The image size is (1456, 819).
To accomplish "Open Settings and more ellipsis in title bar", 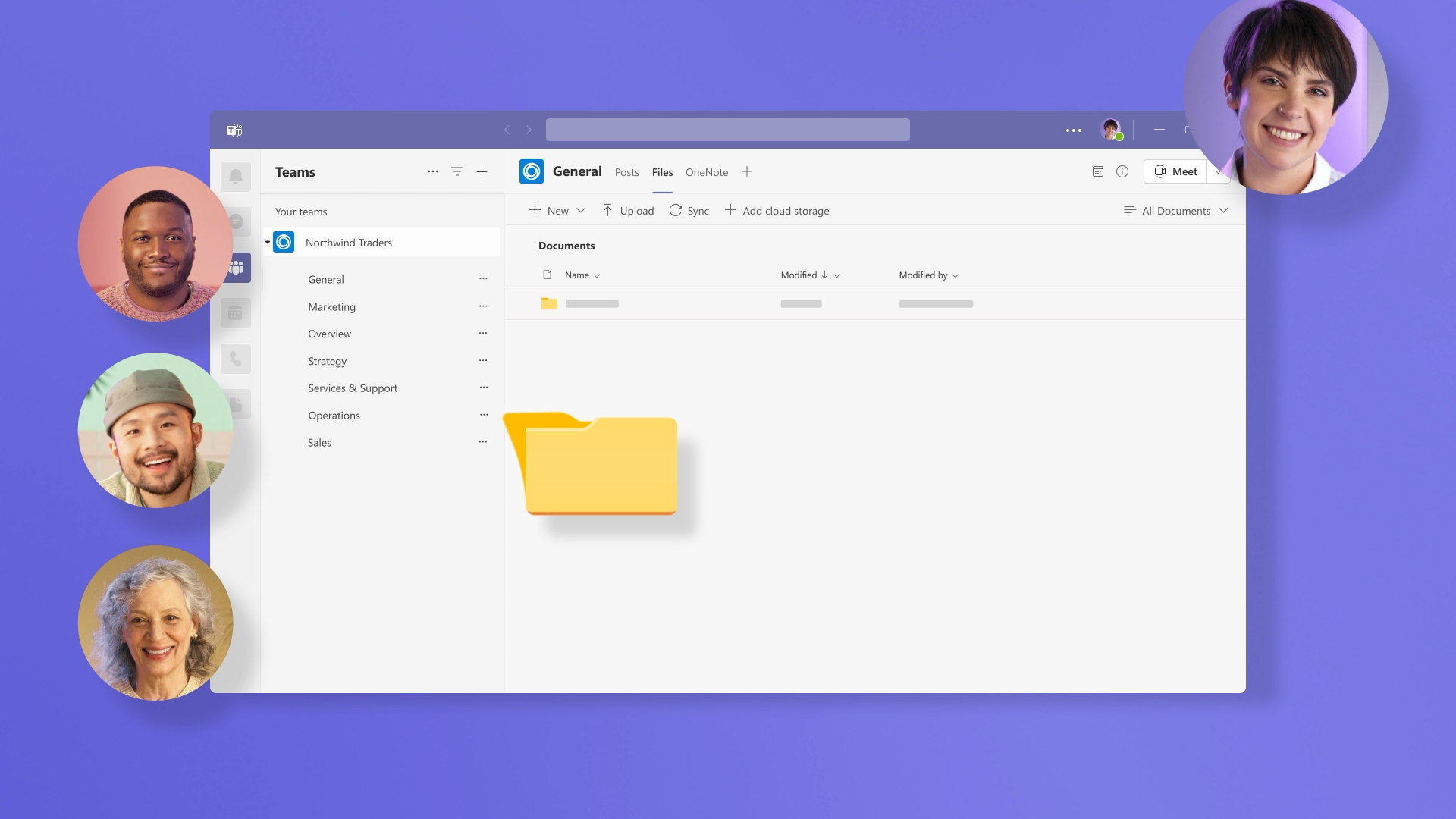I will tap(1073, 130).
